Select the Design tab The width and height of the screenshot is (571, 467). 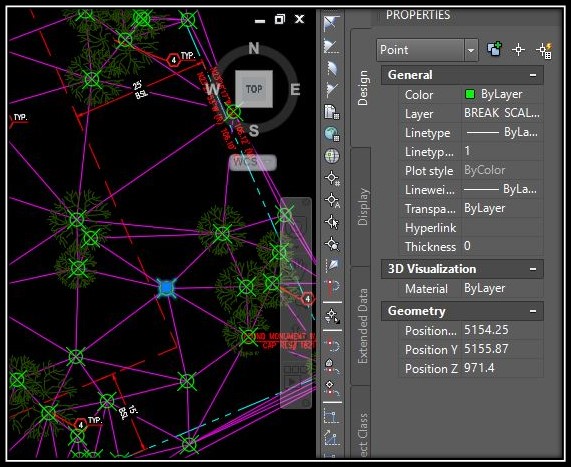pyautogui.click(x=362, y=88)
